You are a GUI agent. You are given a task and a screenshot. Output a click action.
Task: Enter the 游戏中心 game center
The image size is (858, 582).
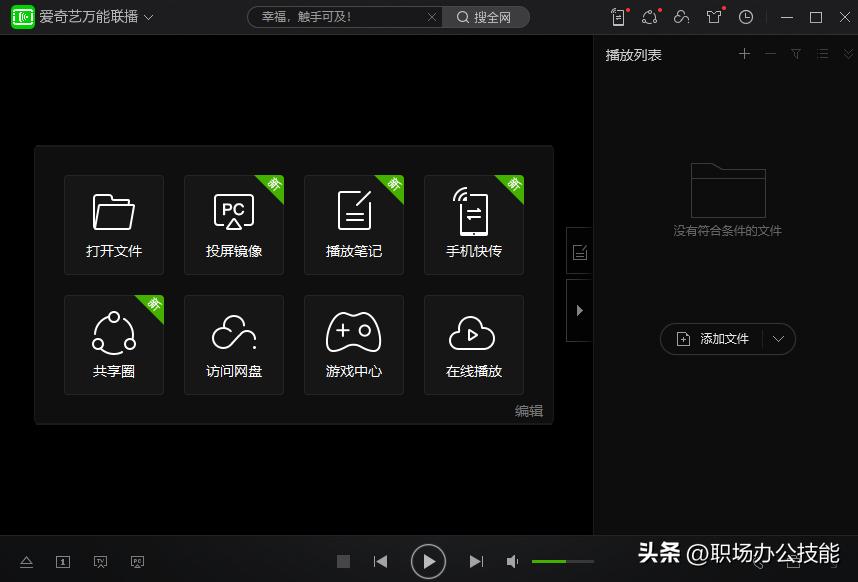tap(353, 344)
